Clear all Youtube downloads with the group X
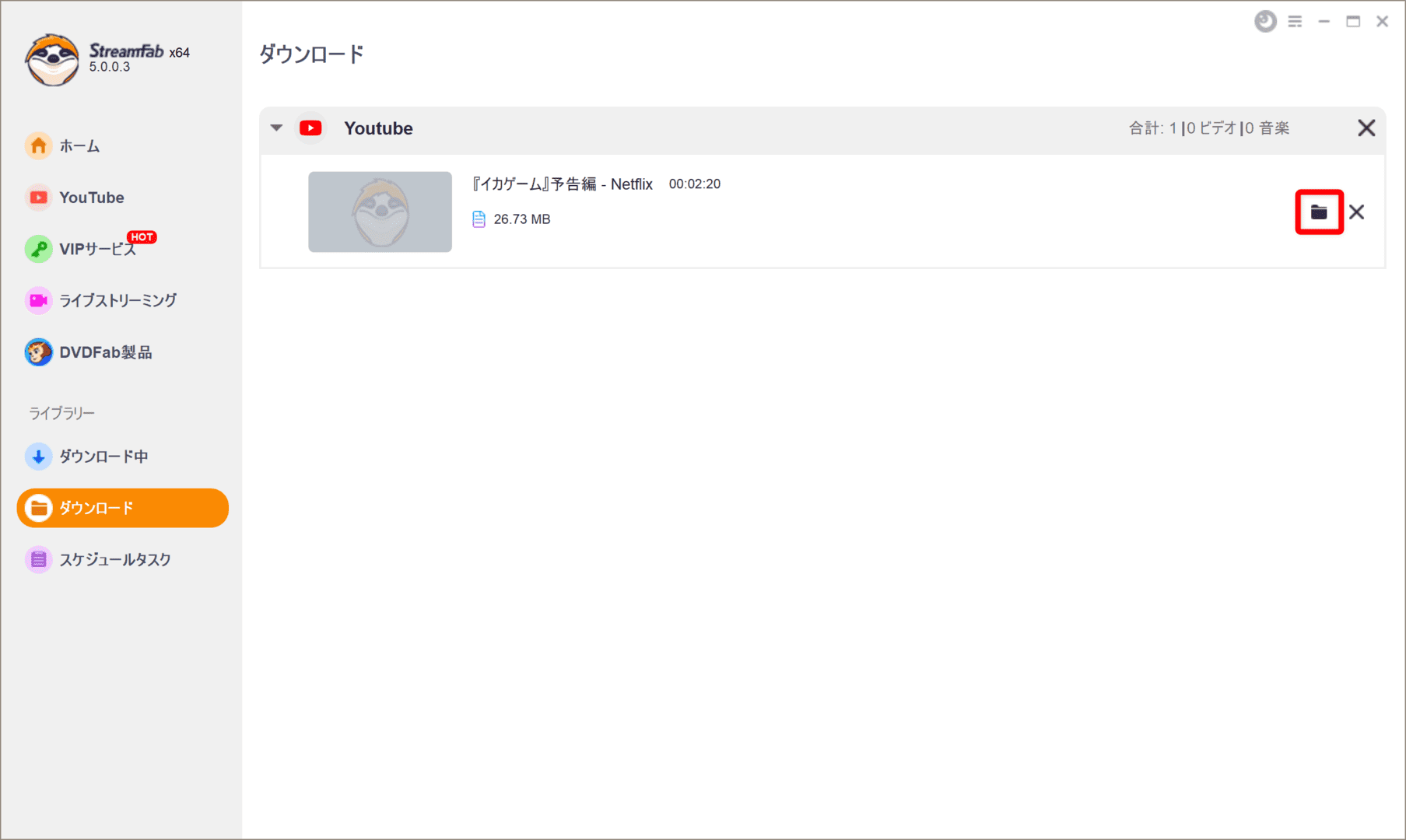This screenshot has height=840, width=1406. [x=1366, y=128]
